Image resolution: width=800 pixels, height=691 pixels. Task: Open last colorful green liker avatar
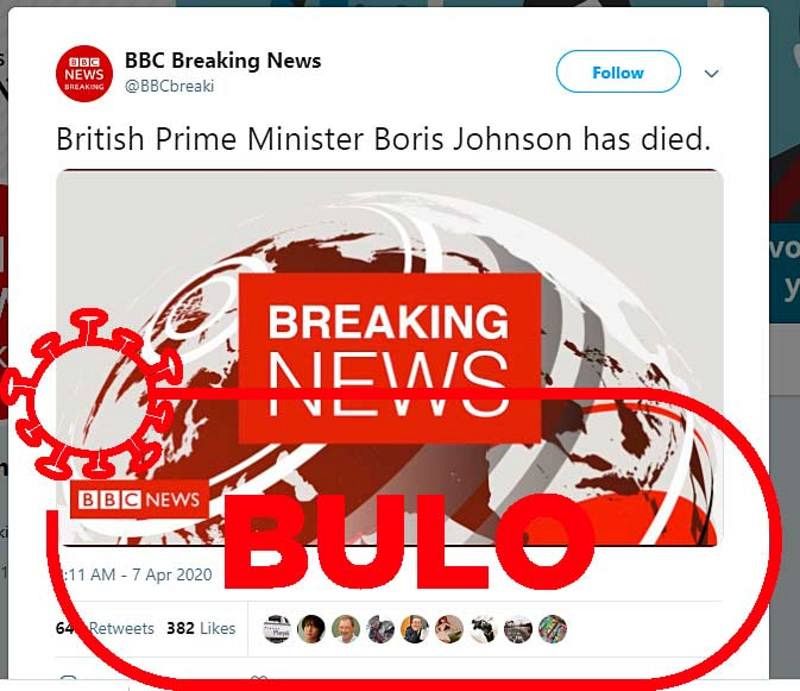[x=553, y=629]
